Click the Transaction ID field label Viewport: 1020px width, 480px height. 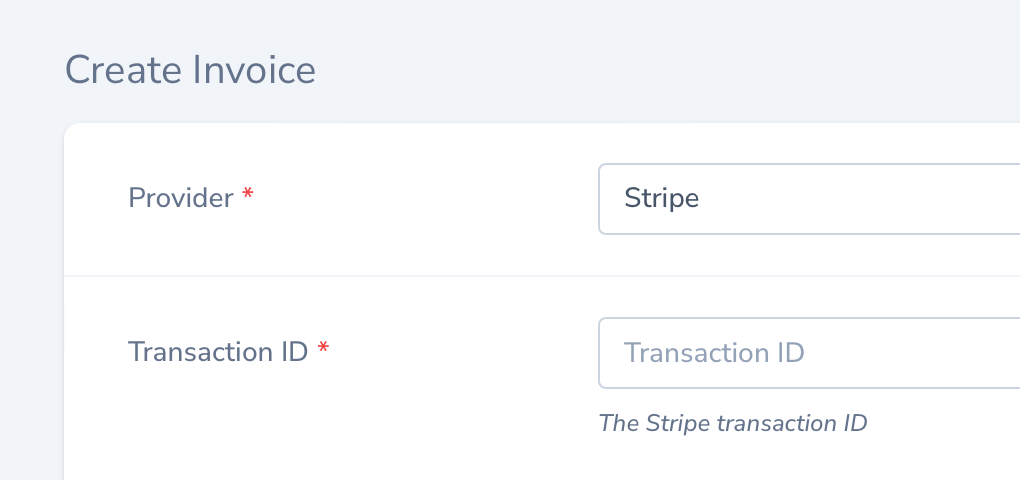click(x=218, y=352)
